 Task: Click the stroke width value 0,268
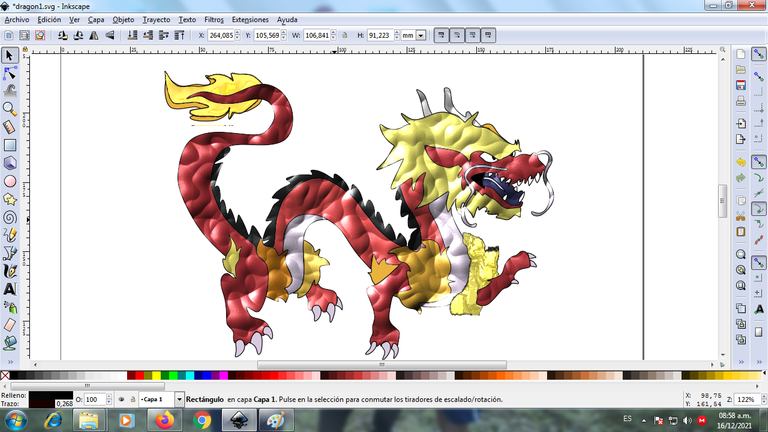[64, 404]
